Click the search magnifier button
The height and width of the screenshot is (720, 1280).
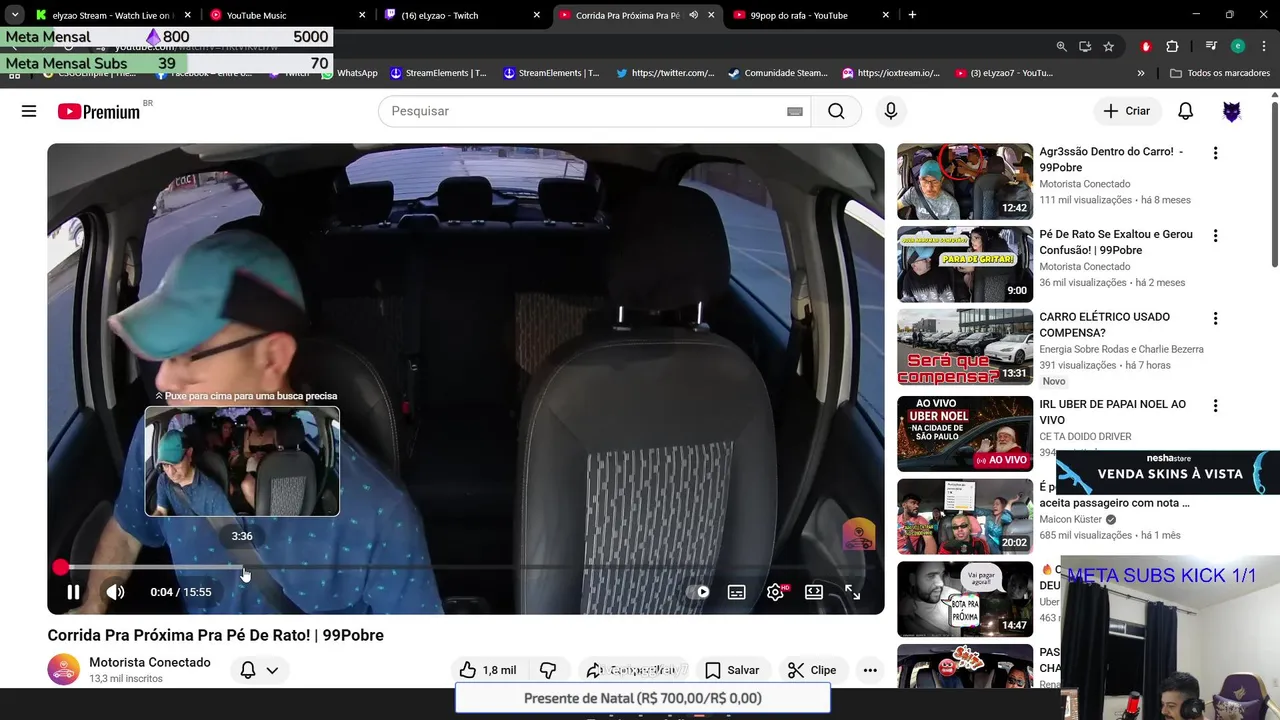[836, 111]
